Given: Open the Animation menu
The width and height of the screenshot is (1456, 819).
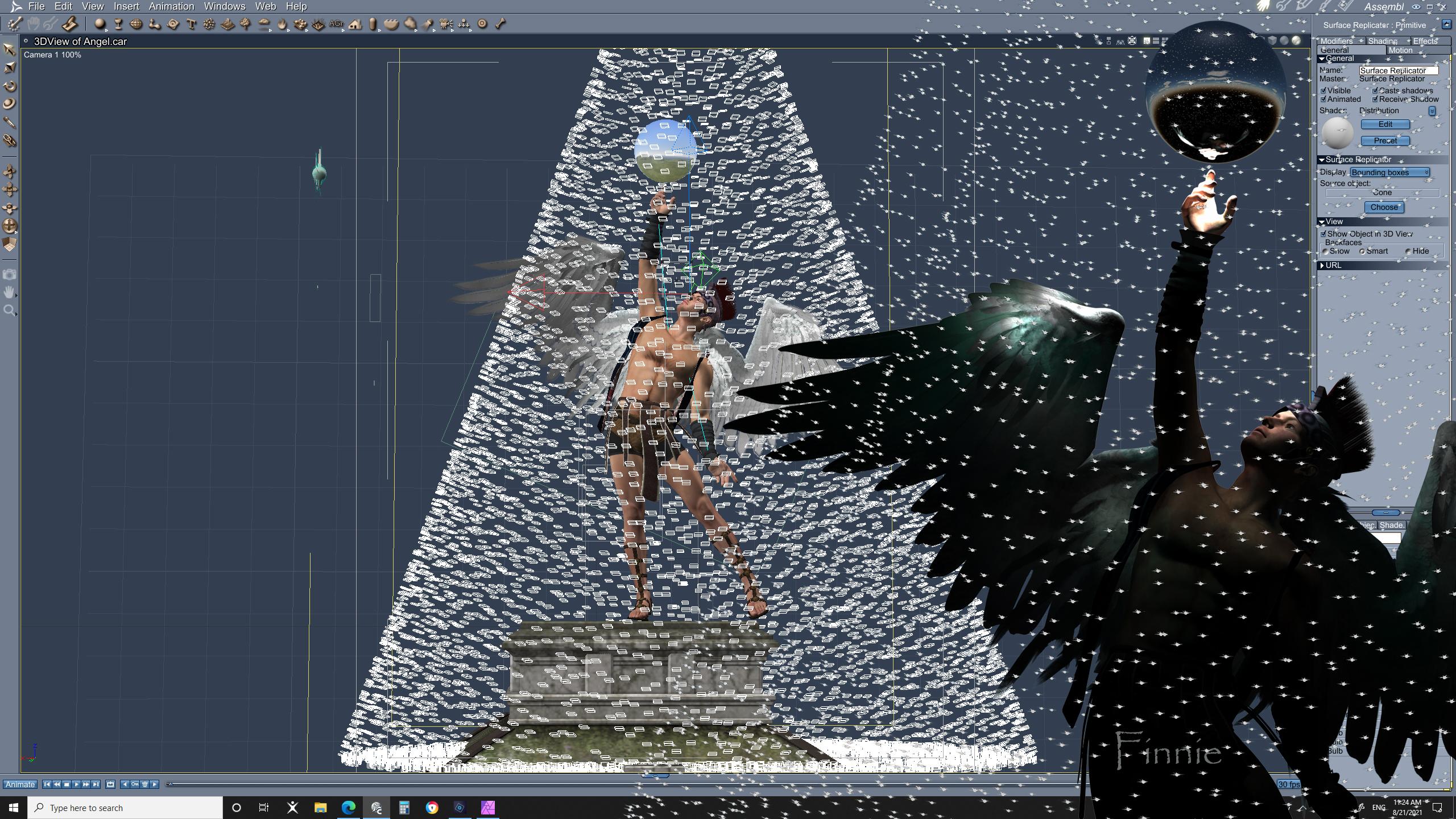Looking at the screenshot, I should (171, 6).
